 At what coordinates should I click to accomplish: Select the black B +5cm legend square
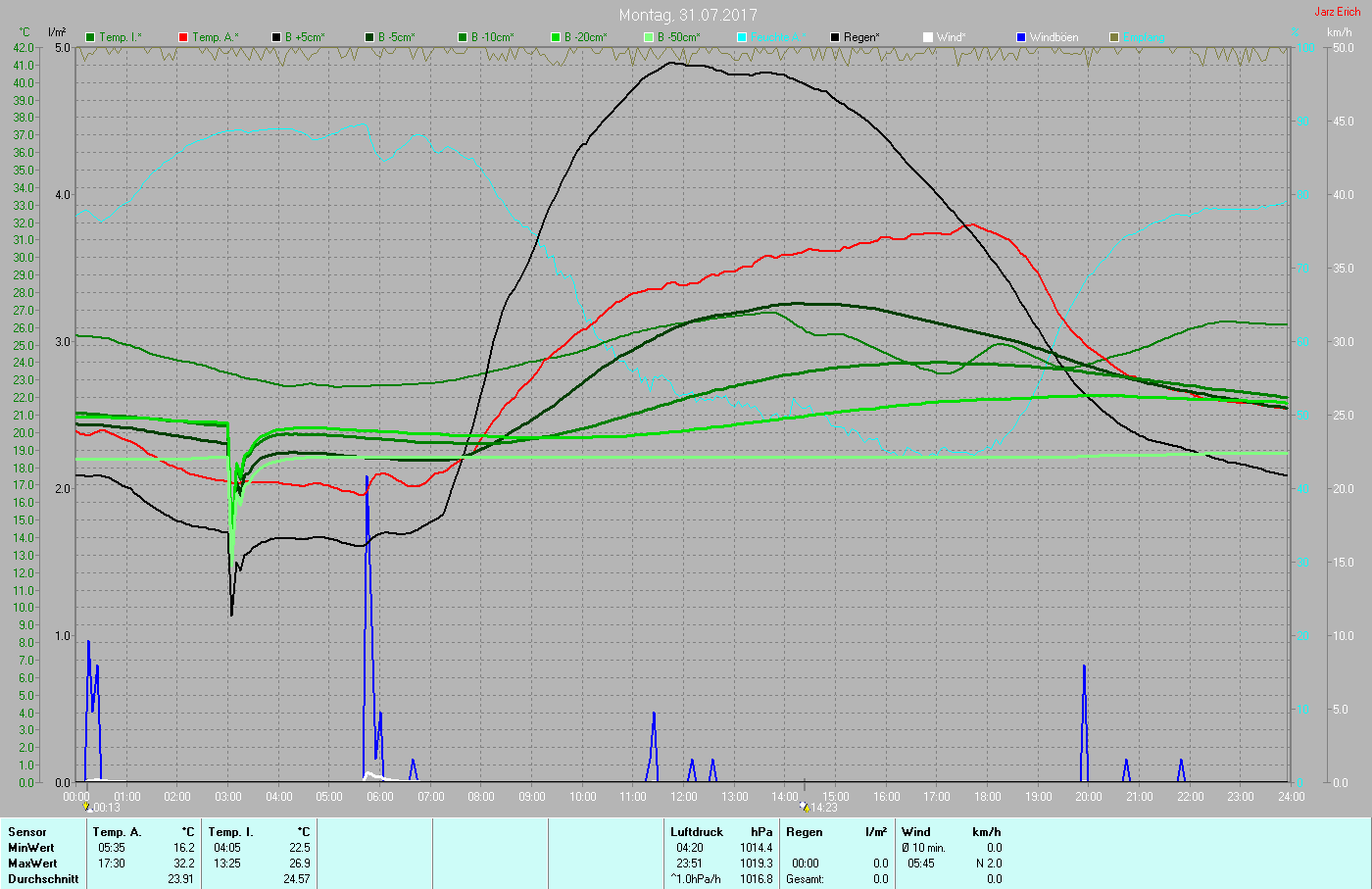point(276,37)
